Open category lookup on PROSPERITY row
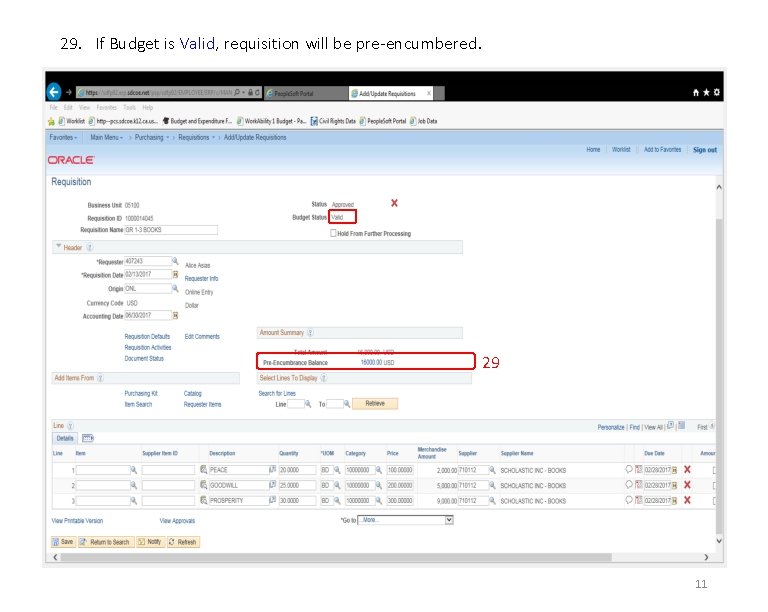Viewport: 768px width, 612px height. pyautogui.click(x=379, y=500)
